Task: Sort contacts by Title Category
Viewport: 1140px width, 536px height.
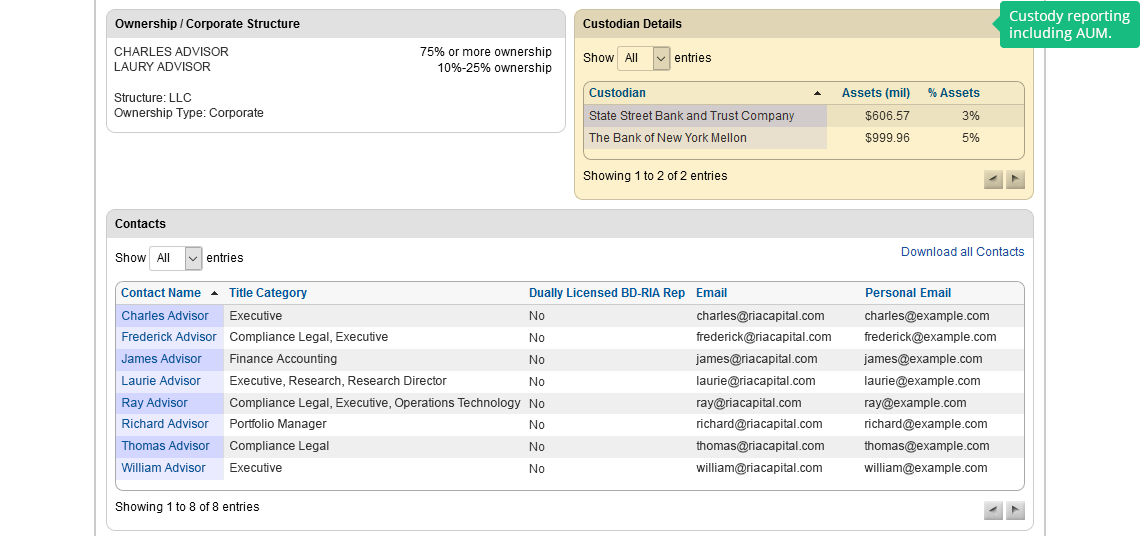Action: click(x=268, y=293)
